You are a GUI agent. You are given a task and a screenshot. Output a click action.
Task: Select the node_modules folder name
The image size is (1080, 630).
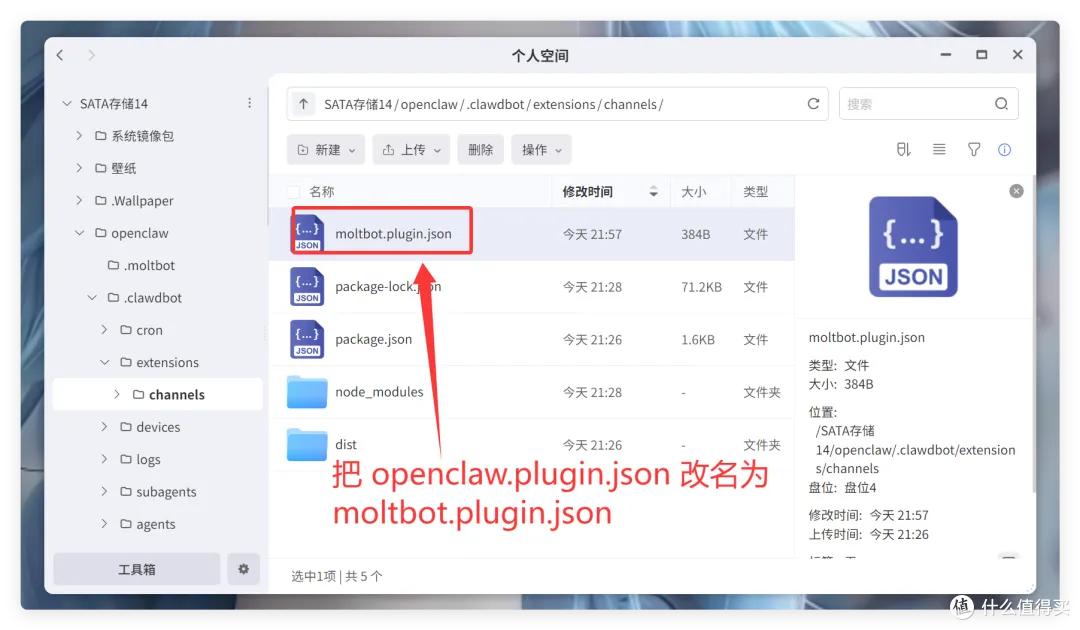[x=380, y=392]
